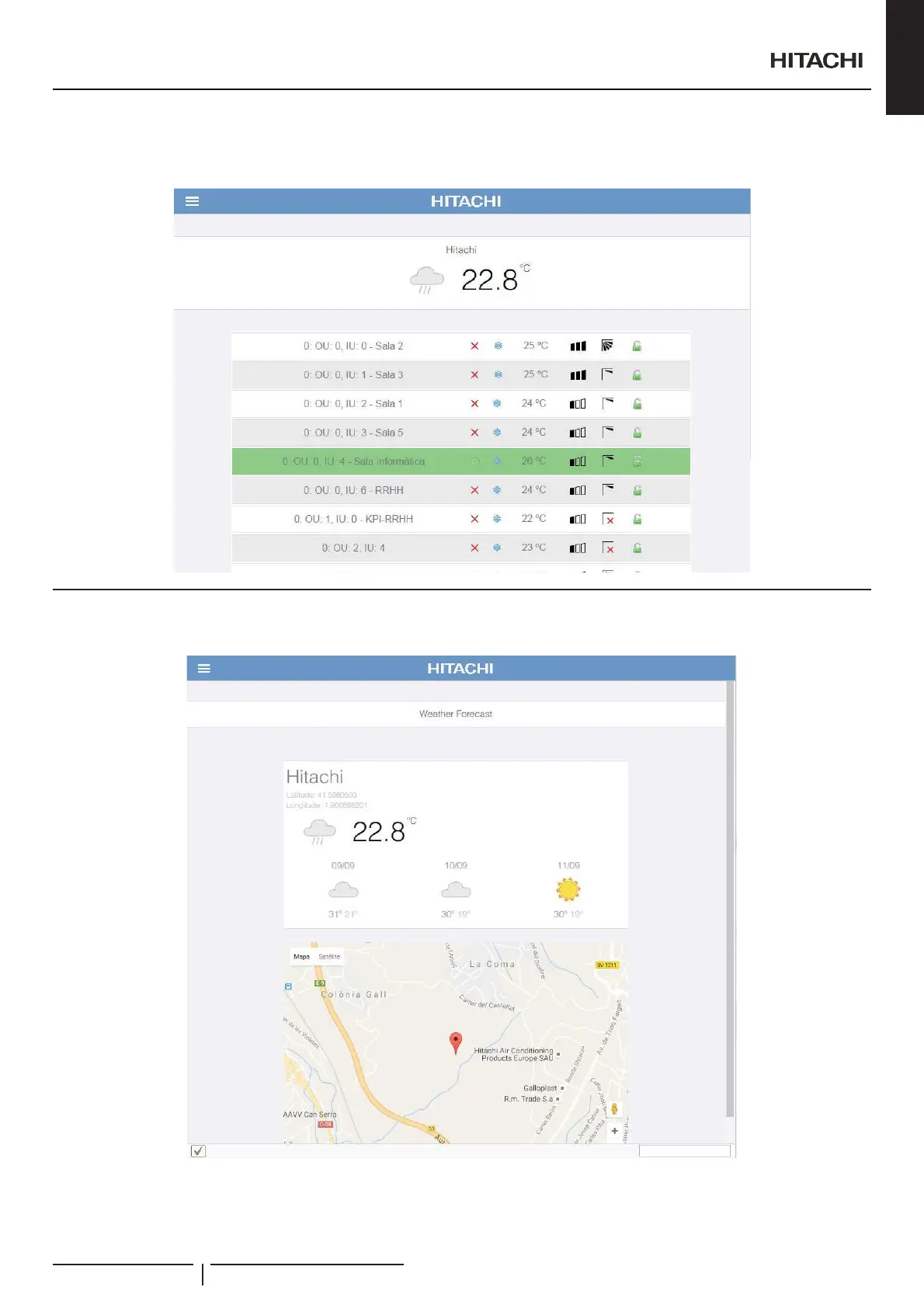
Task: Click 26 ºC setpoint in Sala informàtica row
Action: [x=533, y=461]
